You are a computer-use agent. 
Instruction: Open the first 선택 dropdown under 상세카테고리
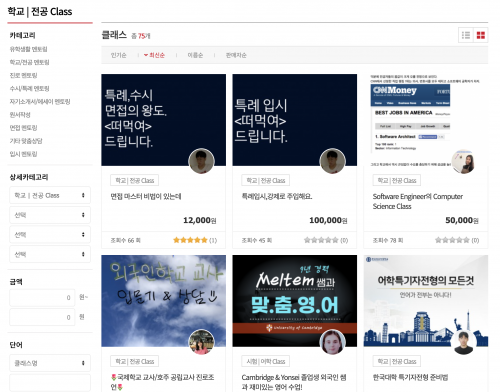[x=50, y=215]
